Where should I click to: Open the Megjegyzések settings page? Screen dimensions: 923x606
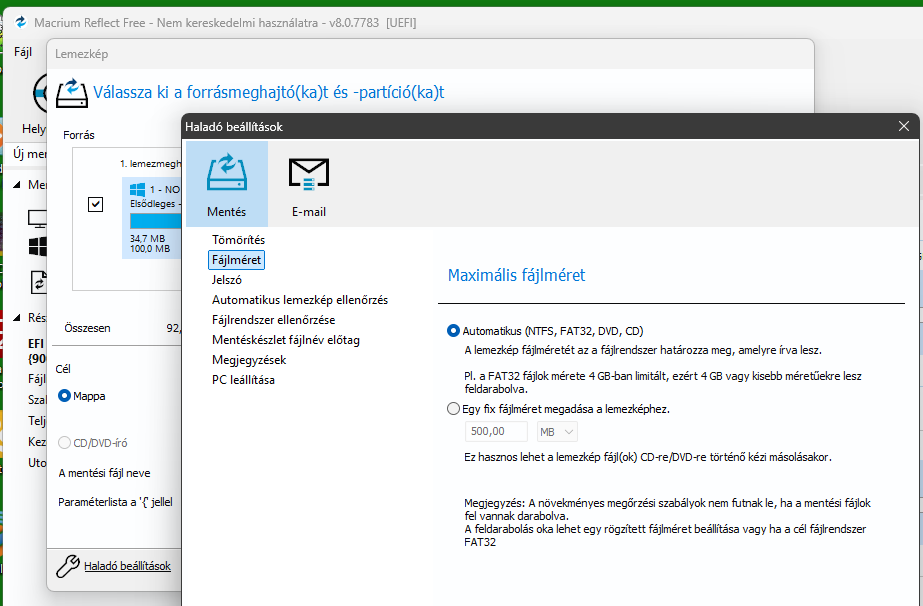(249, 360)
